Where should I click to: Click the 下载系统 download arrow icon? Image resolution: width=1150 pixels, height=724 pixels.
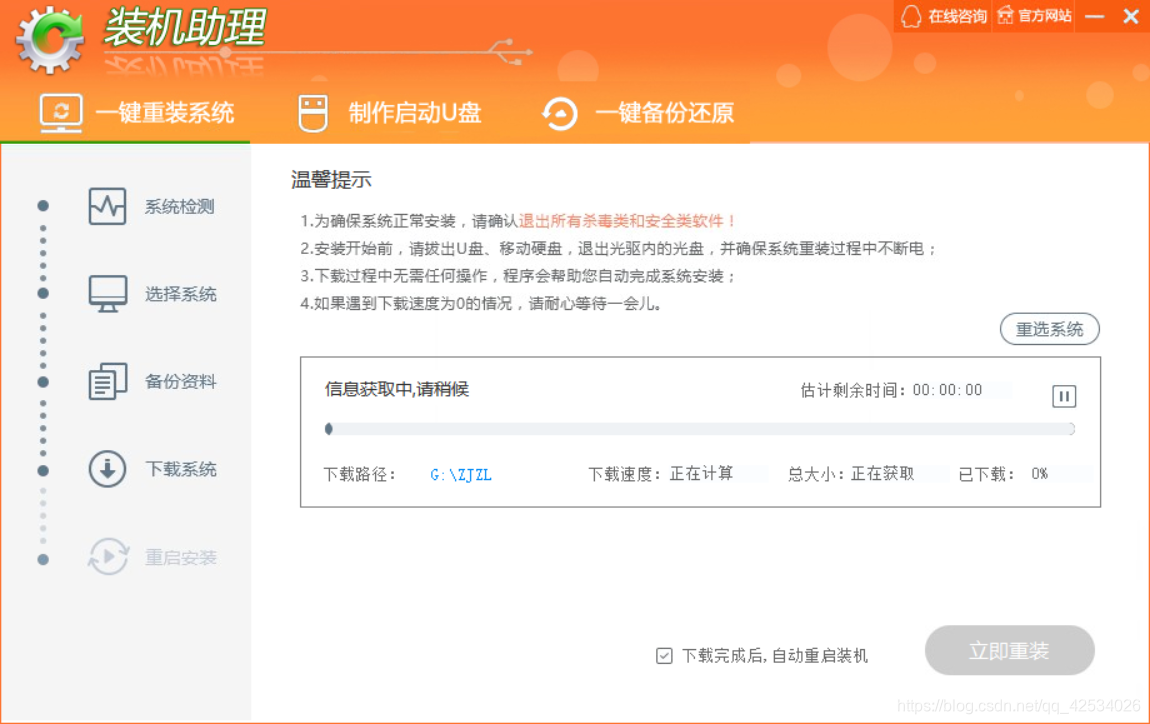[x=108, y=469]
